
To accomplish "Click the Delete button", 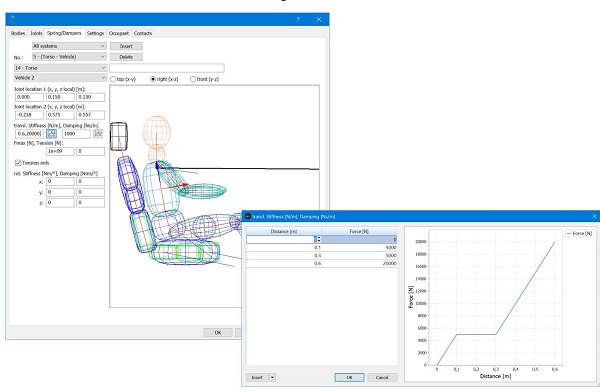I will [126, 57].
